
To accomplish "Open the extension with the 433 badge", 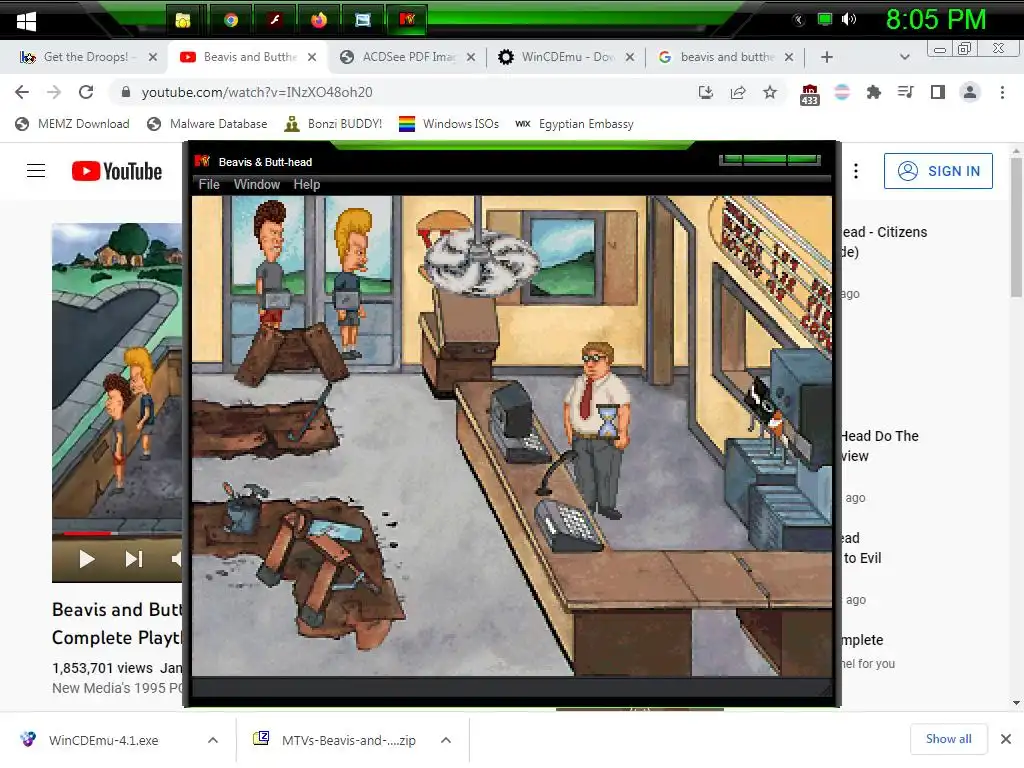I will pyautogui.click(x=810, y=94).
